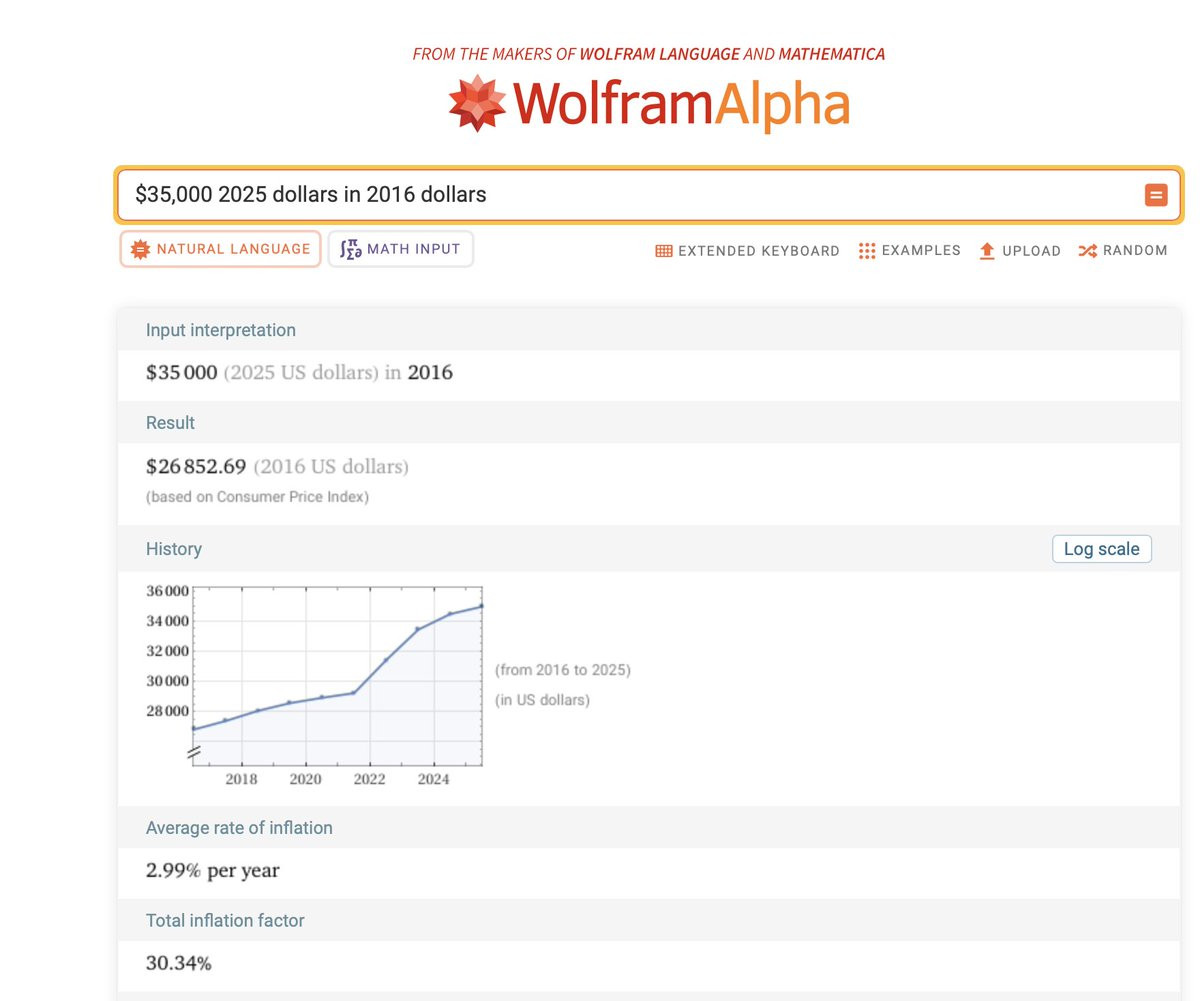Image resolution: width=1200 pixels, height=1001 pixels.
Task: Click the Input interpretation heading
Action: [221, 330]
